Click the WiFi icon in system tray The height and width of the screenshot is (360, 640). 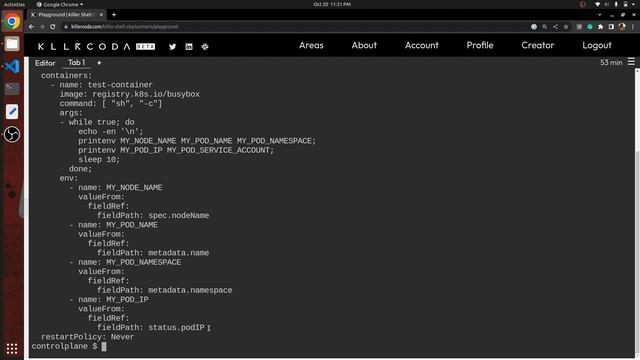pyautogui.click(x=598, y=4)
